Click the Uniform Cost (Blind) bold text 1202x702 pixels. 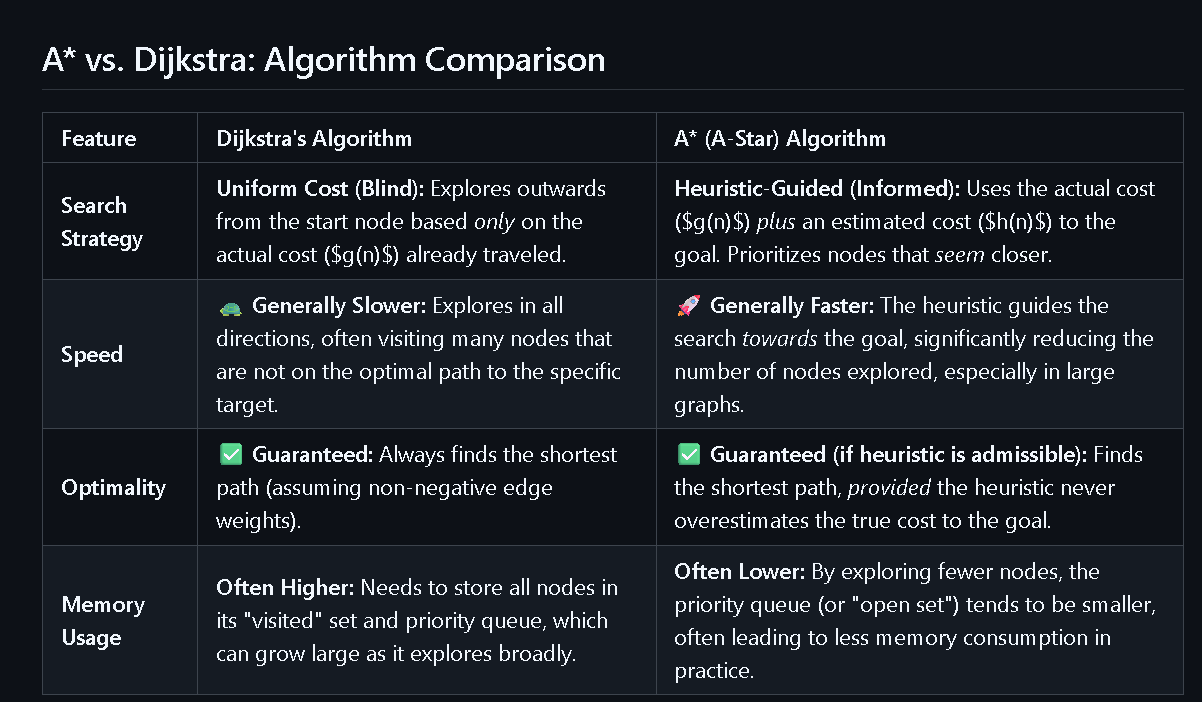(x=320, y=189)
